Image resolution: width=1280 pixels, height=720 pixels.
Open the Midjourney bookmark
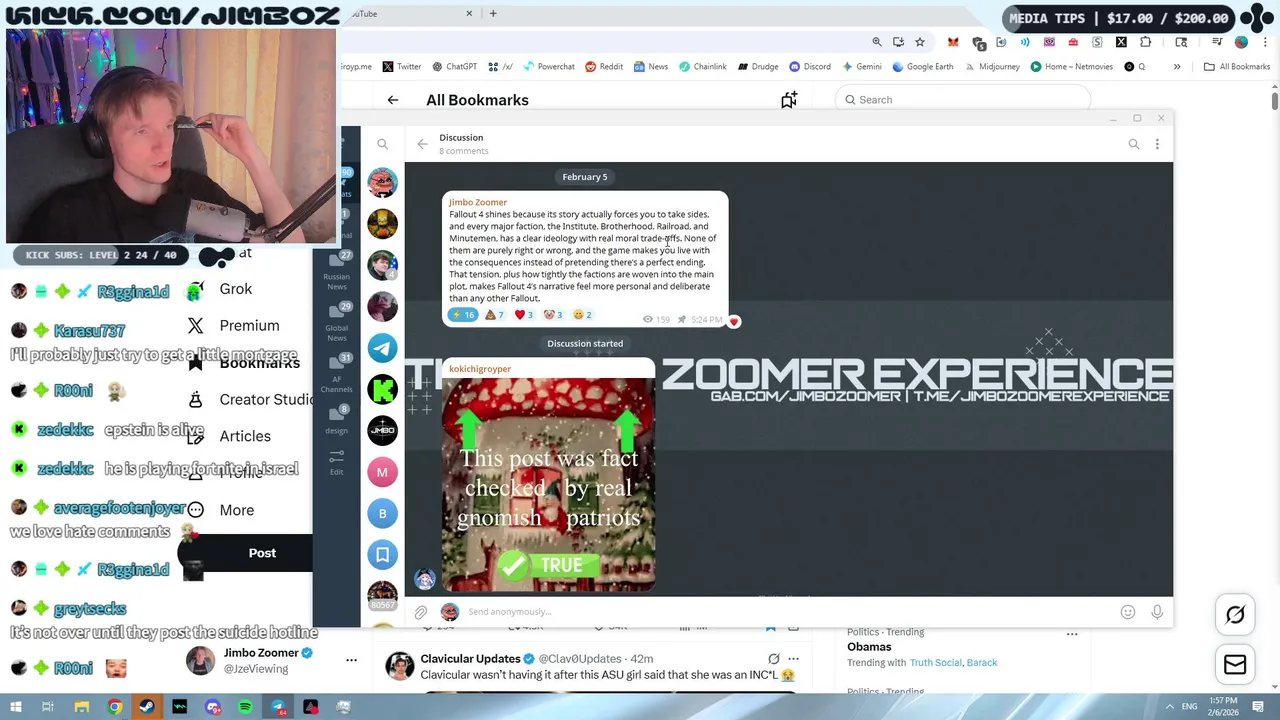(x=992, y=67)
